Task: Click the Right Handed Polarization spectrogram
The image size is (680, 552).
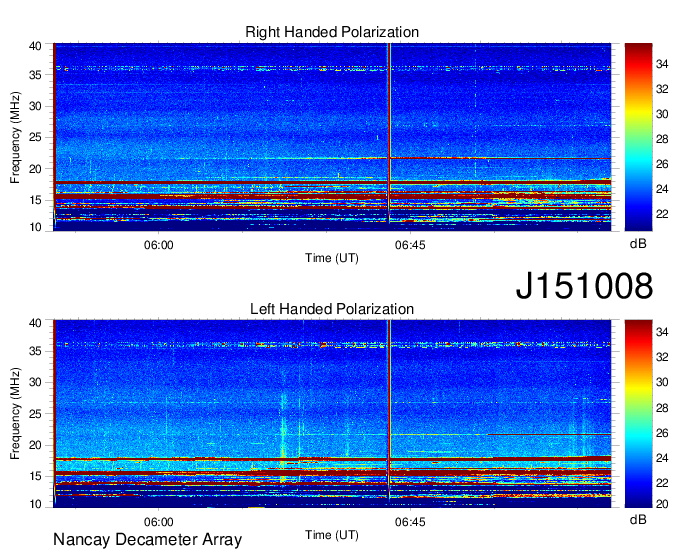Action: tap(332, 137)
